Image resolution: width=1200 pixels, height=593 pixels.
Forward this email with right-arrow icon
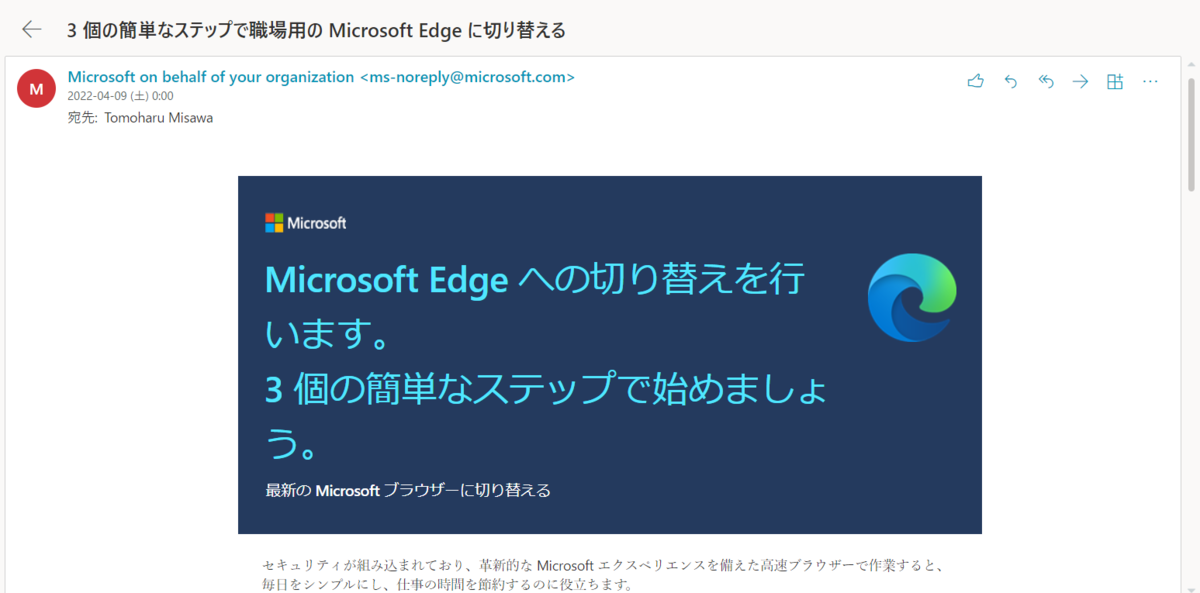[x=1080, y=81]
